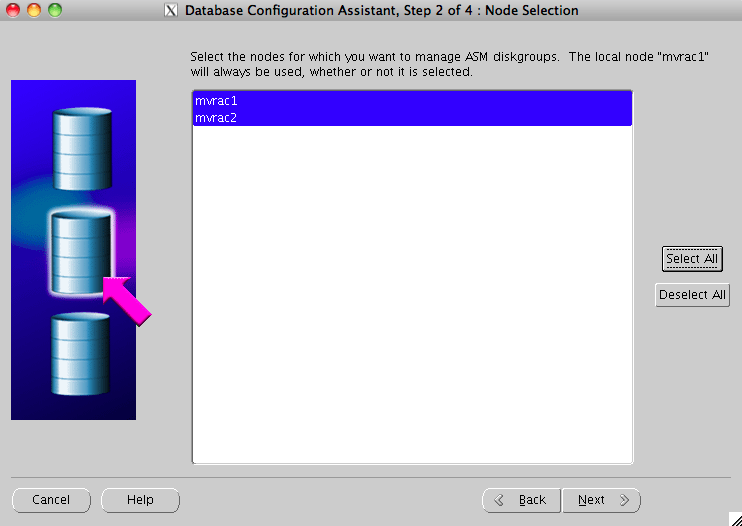Screen dimensions: 742x526
Task: Click the Select All button
Action: 692,259
